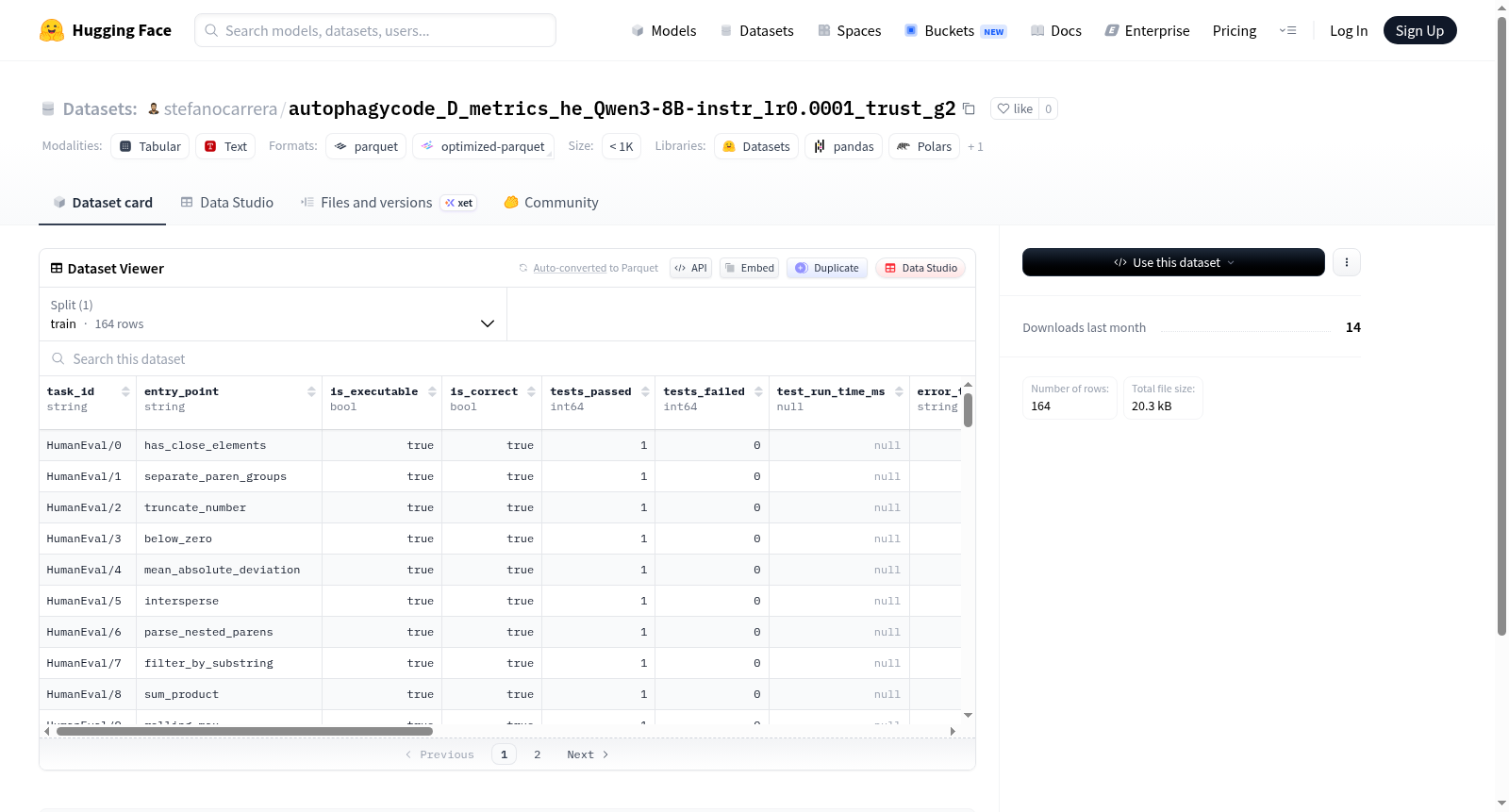The image size is (1509, 812).
Task: Click the filter_by_substring cell
Action: [x=229, y=663]
